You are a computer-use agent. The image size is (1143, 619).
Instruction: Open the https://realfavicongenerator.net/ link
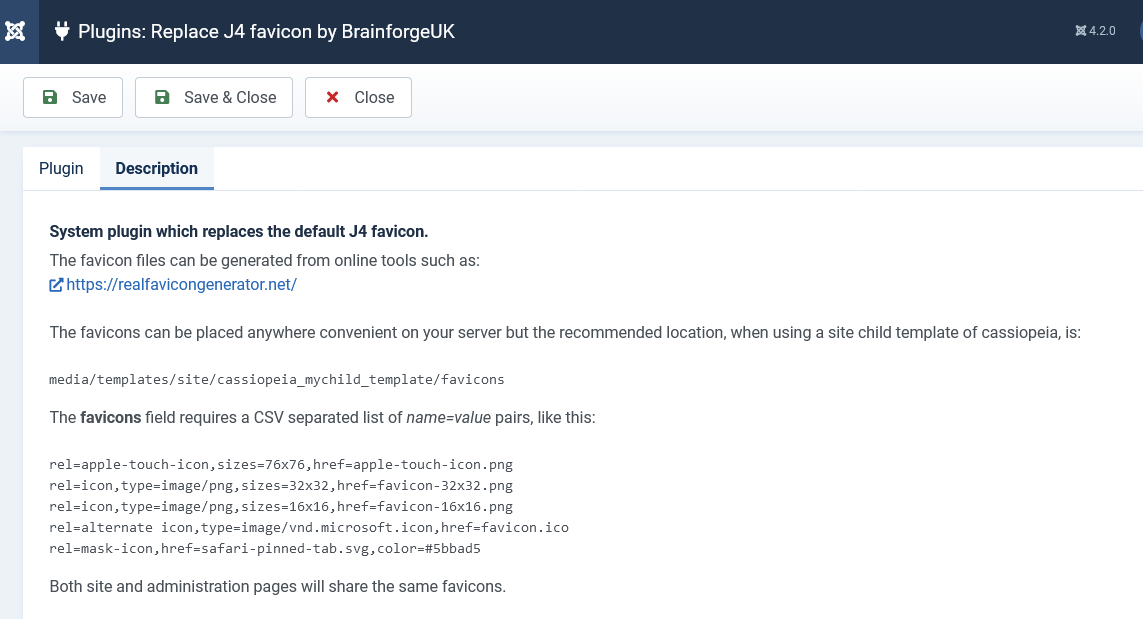(181, 284)
